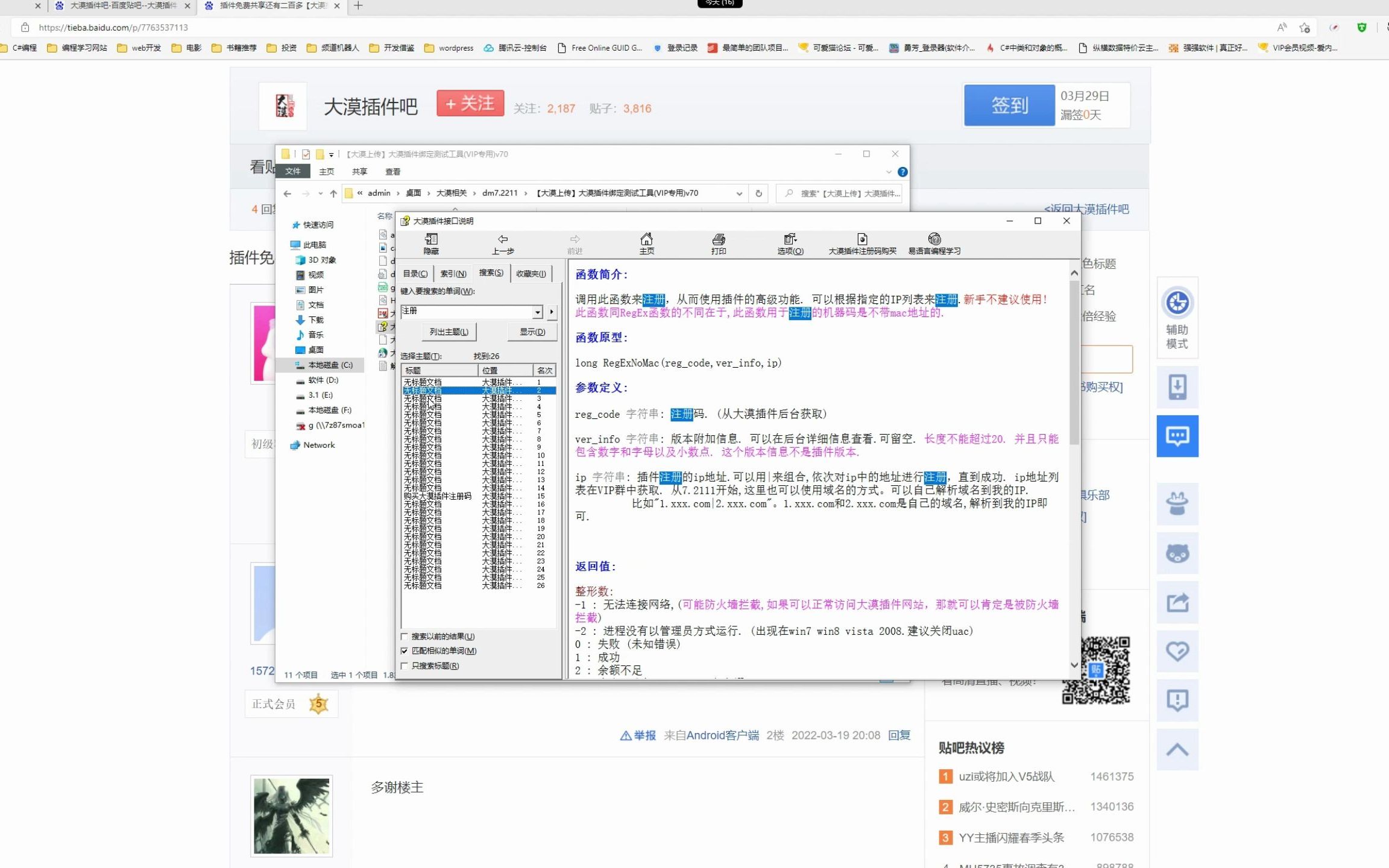Switch to the 目录(C) tab
Image resolution: width=1389 pixels, height=868 pixels.
(415, 274)
